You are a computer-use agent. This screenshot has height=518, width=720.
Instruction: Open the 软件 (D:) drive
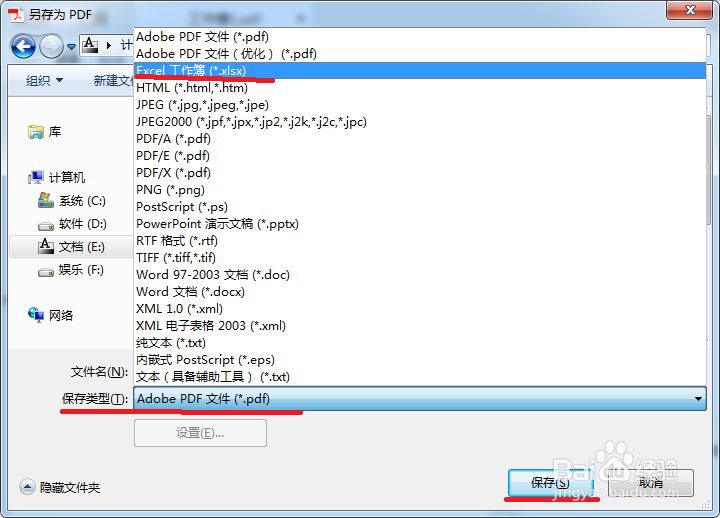[83, 224]
